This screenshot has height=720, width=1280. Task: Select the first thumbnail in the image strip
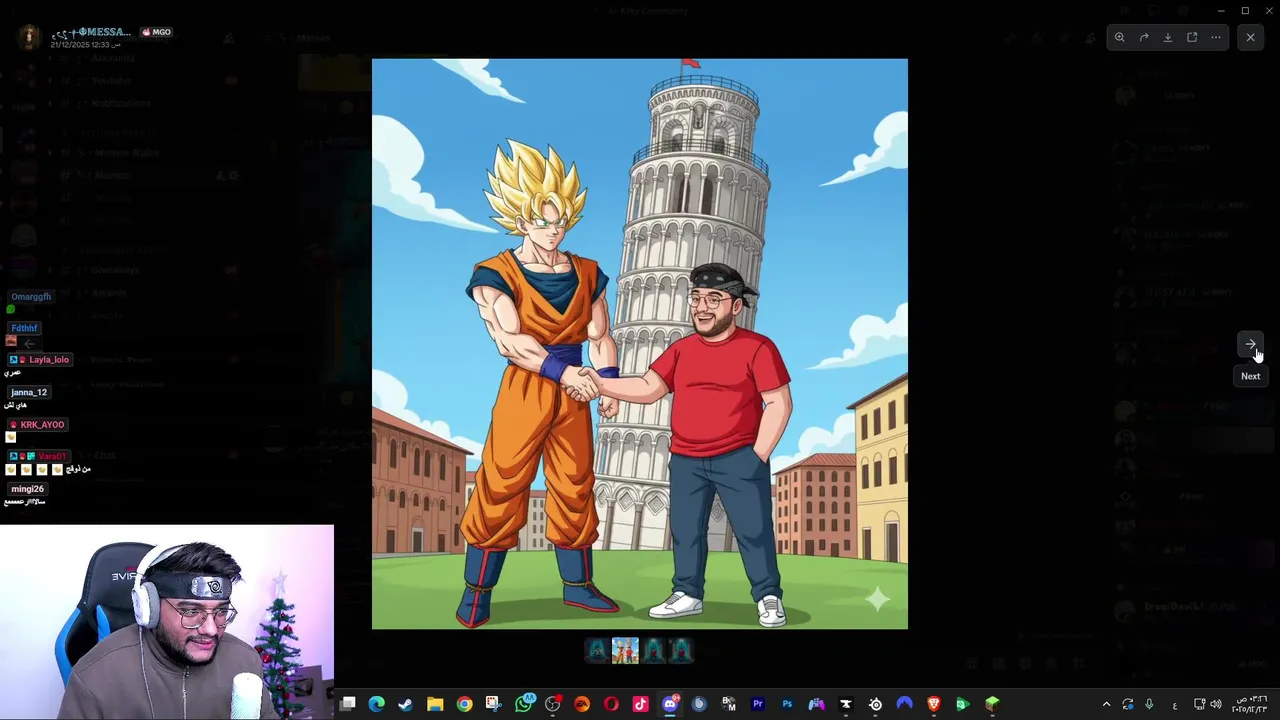point(597,651)
